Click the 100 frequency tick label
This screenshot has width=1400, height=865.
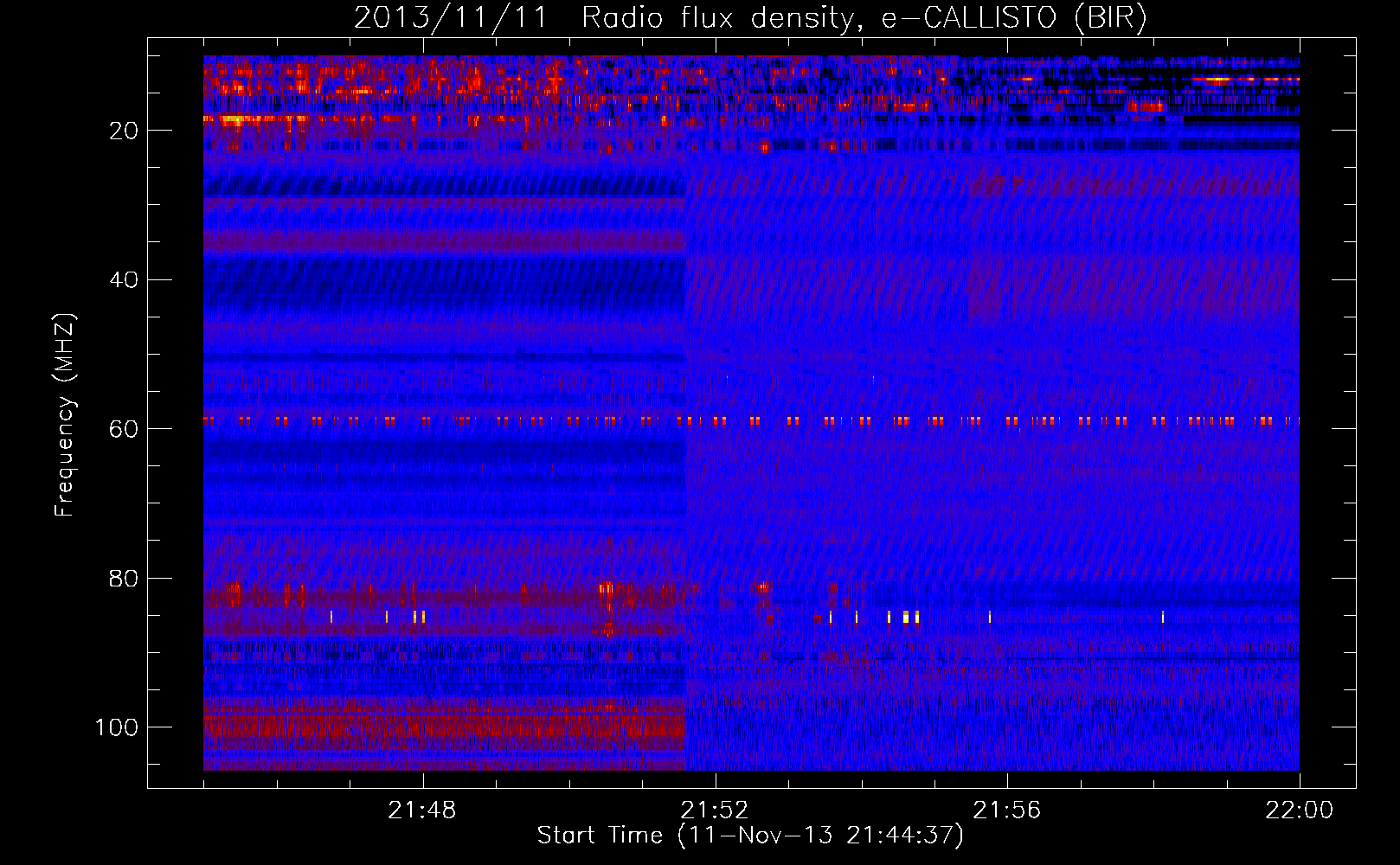117,727
